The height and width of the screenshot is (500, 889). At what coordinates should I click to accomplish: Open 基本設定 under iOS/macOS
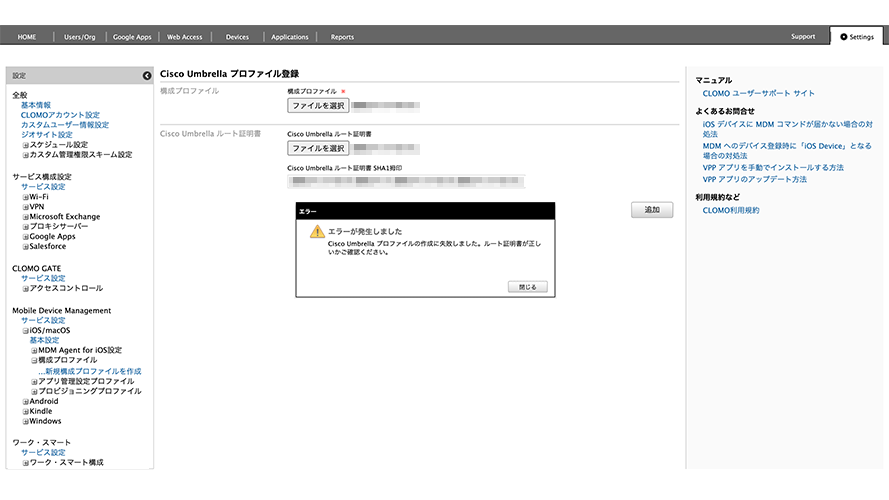click(x=44, y=340)
